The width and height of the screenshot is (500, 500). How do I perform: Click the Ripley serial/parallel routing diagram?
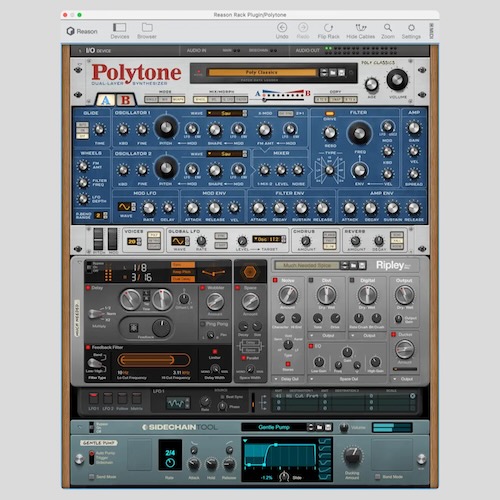pos(250,346)
